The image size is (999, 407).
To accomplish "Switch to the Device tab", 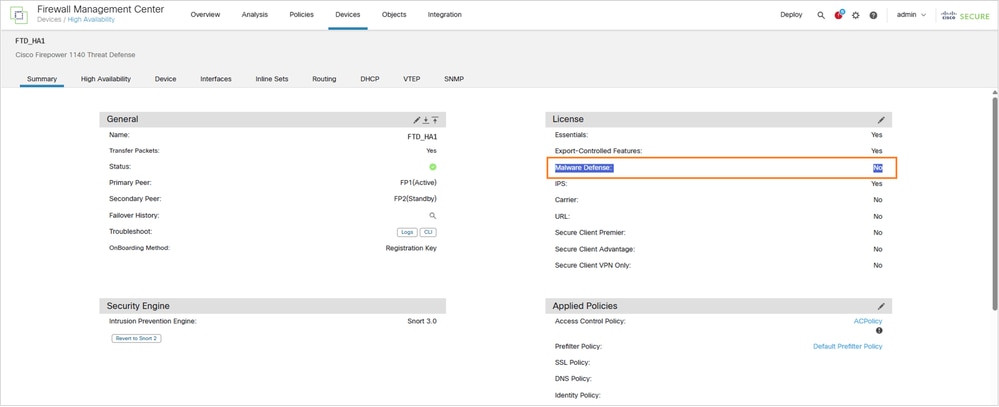I will point(166,79).
